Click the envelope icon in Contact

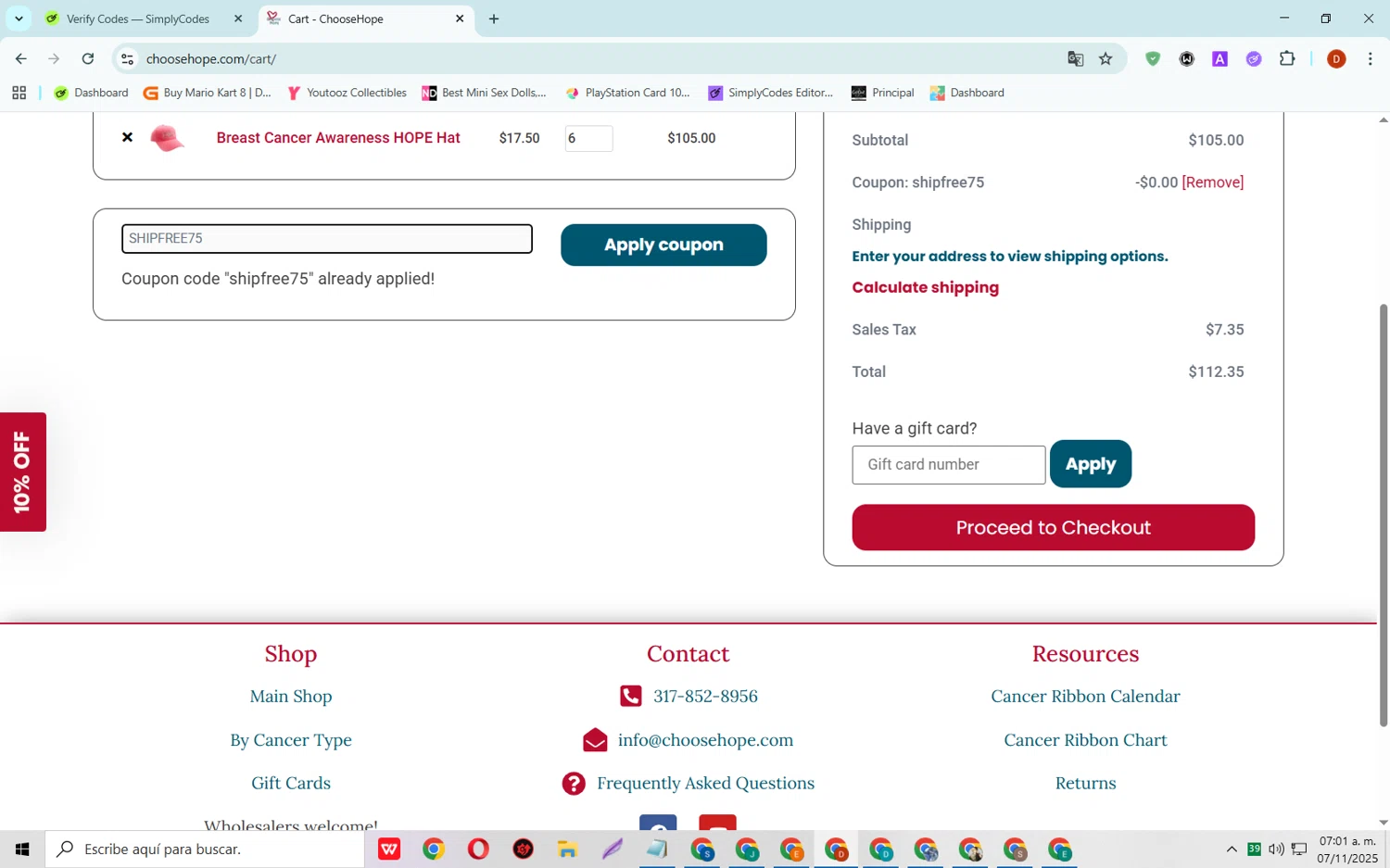tap(595, 739)
